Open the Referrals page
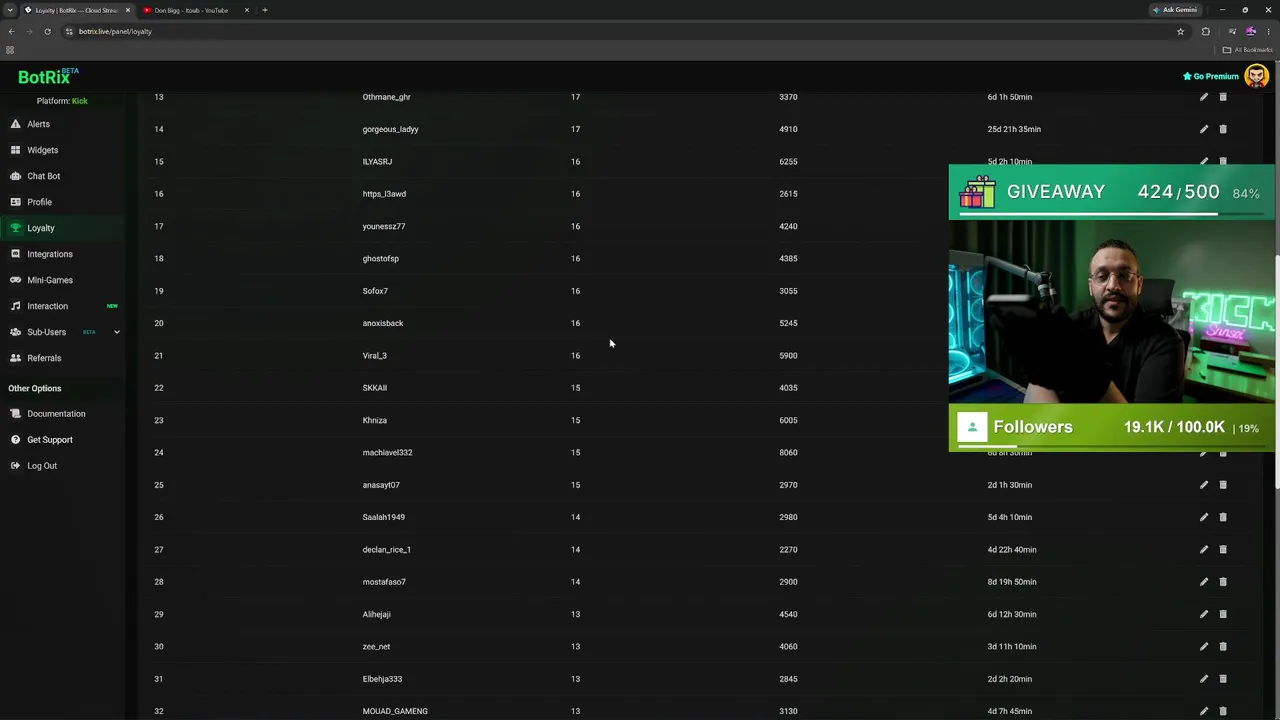The height and width of the screenshot is (720, 1280). [x=44, y=358]
